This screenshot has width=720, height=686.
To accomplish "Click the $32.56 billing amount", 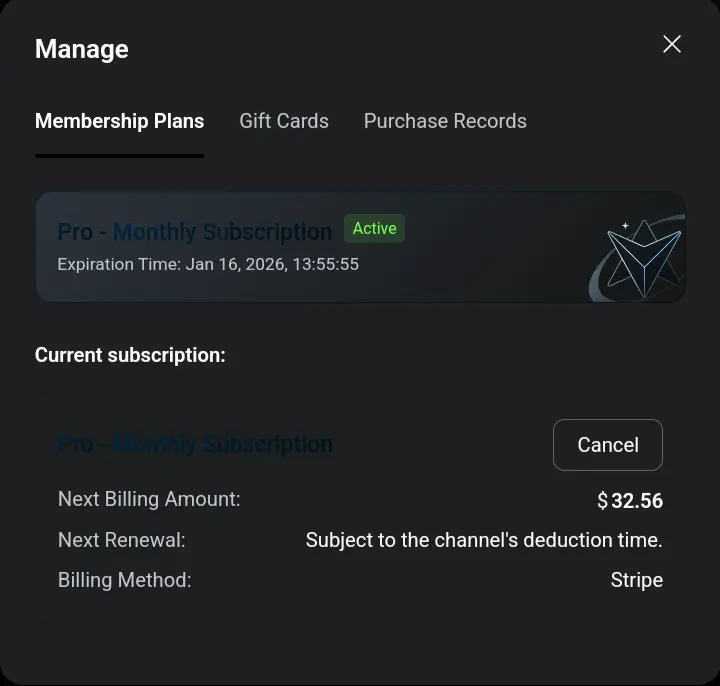I will coord(630,500).
